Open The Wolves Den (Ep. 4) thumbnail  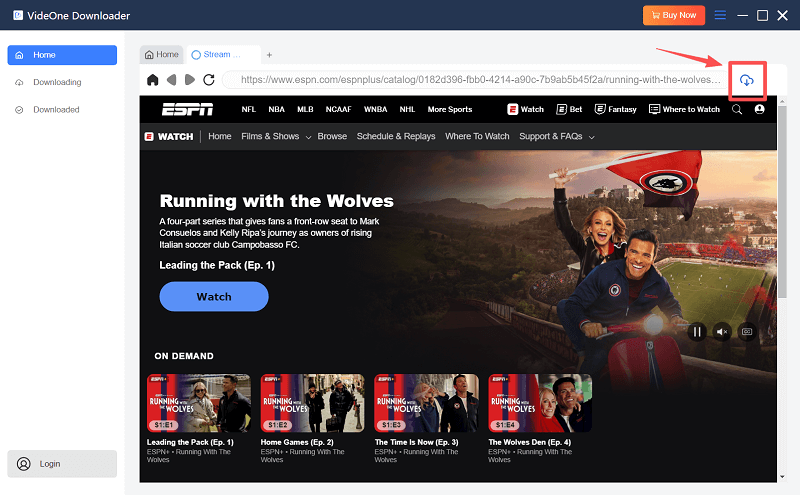pyautogui.click(x=540, y=403)
